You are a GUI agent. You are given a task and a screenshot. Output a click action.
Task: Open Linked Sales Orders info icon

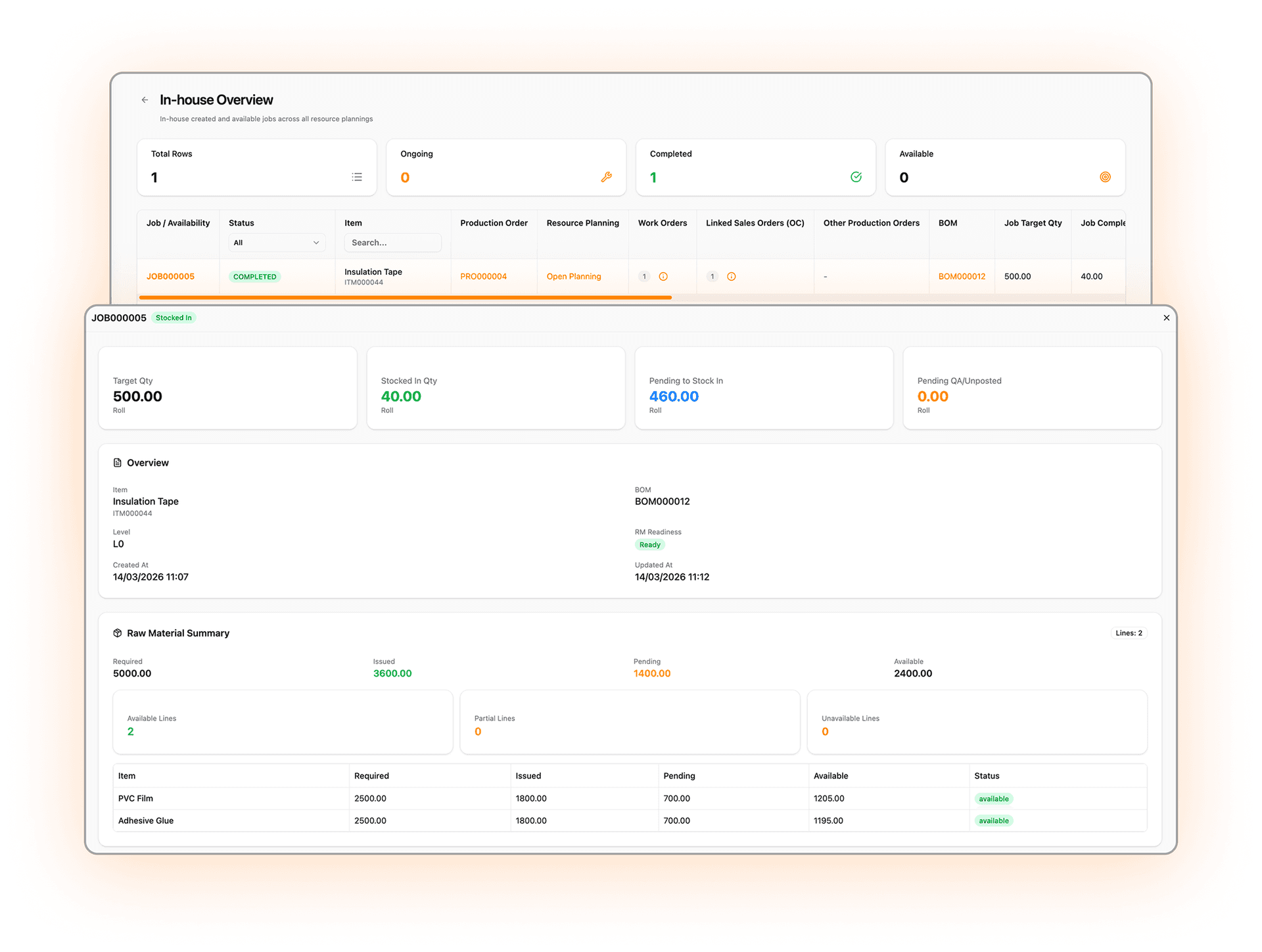point(732,277)
